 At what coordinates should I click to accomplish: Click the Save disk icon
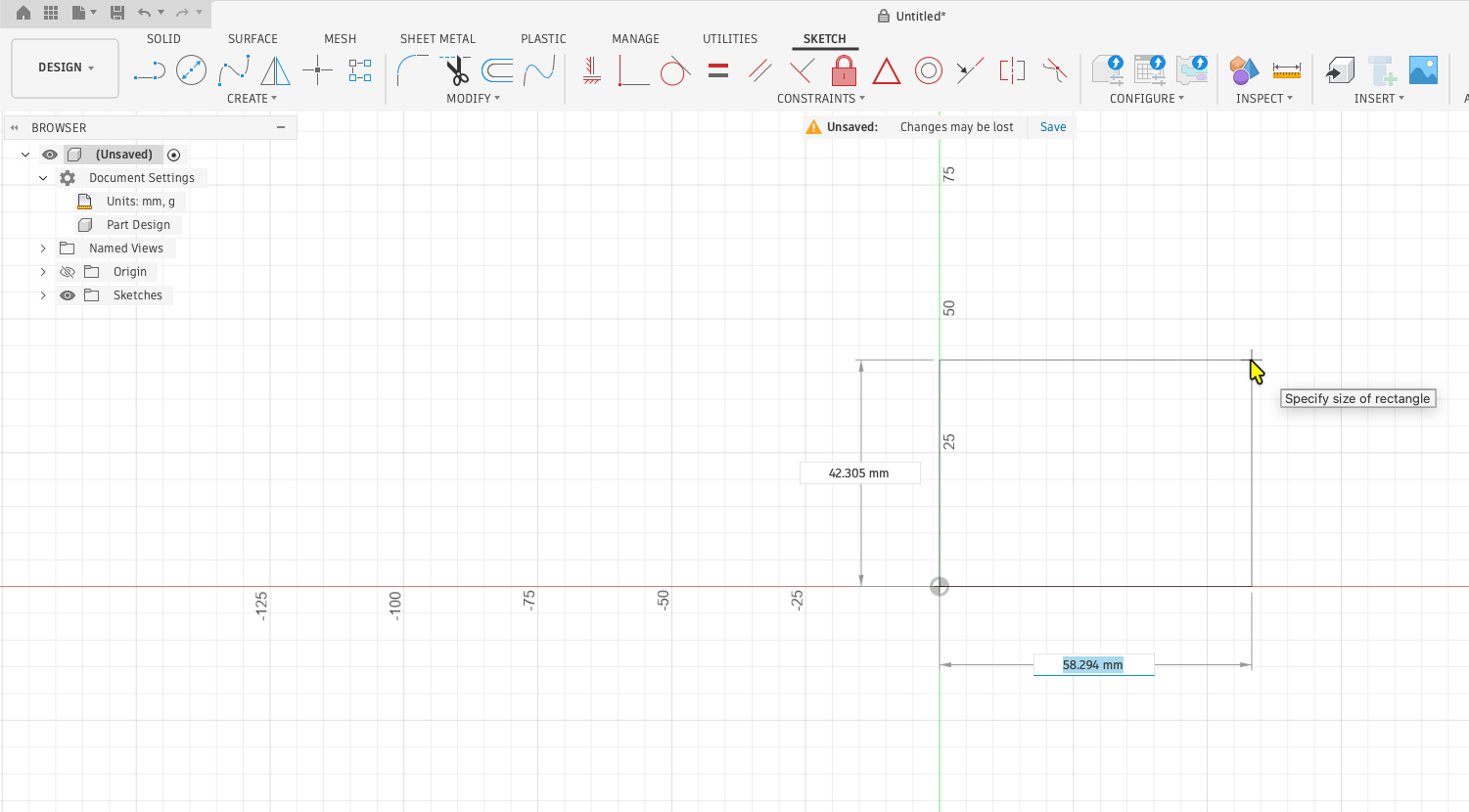[x=117, y=13]
